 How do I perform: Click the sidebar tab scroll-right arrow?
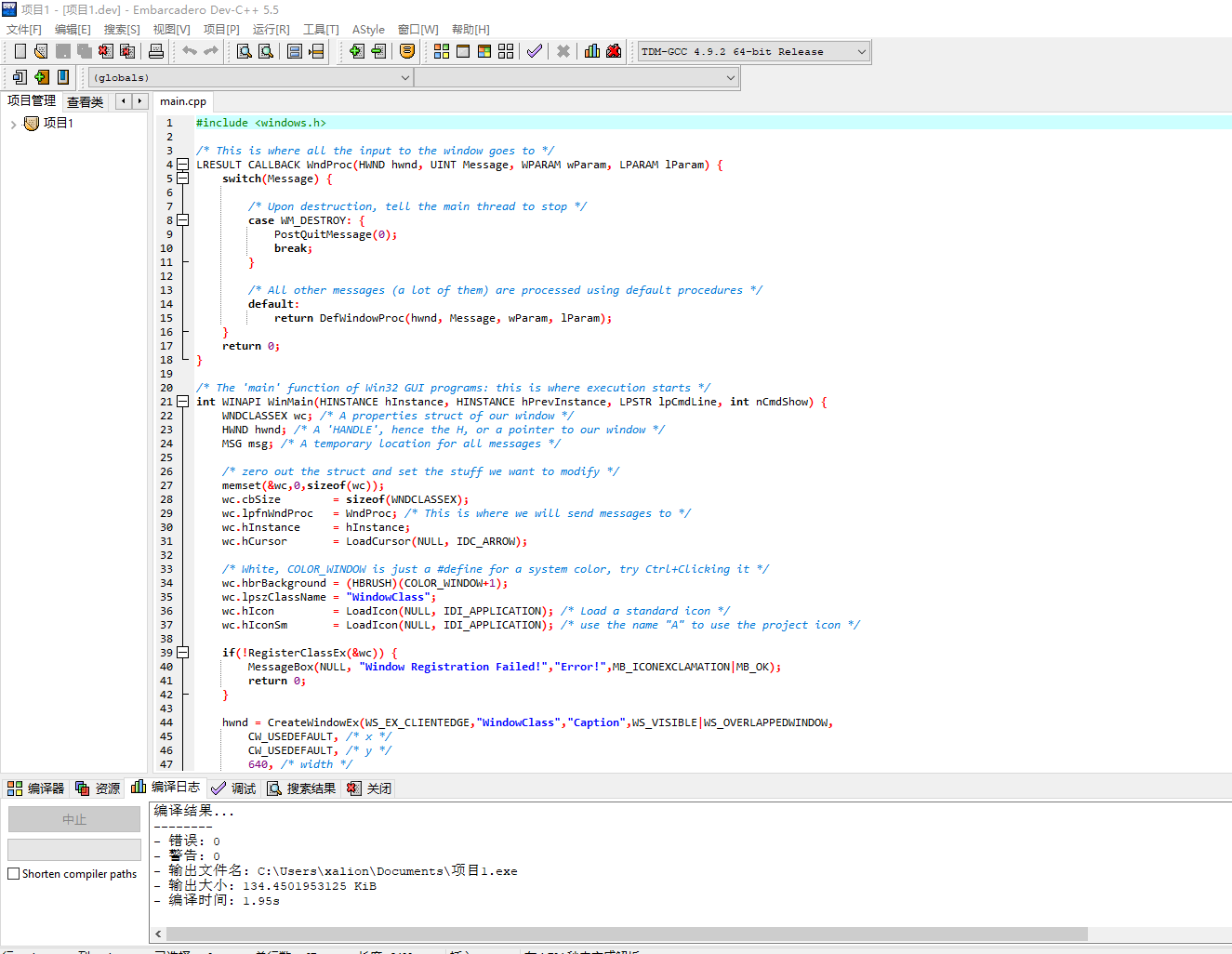point(139,101)
